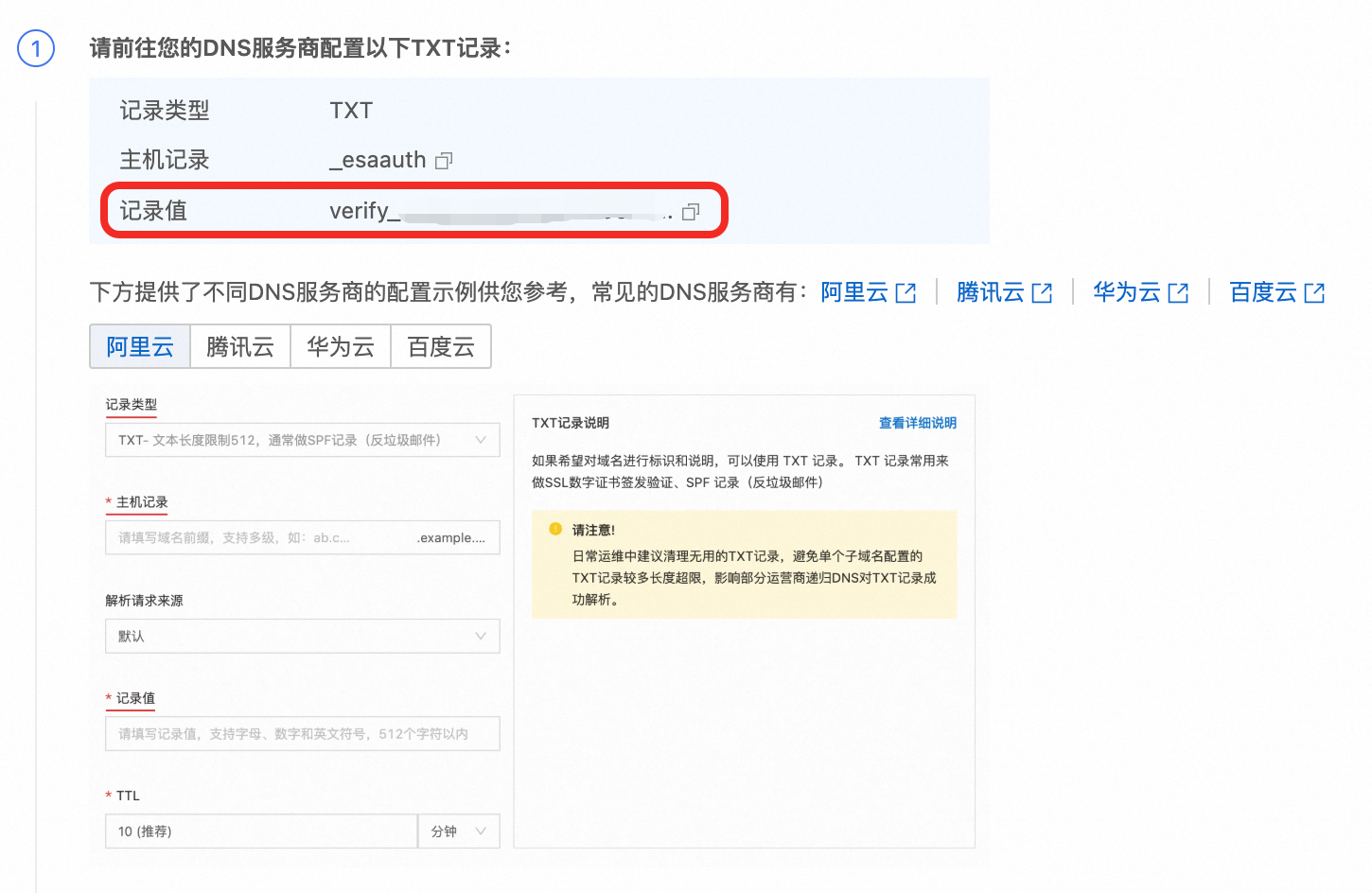Click the external-link icon beside 百度云
This screenshot has height=893, width=1372.
(x=1314, y=293)
